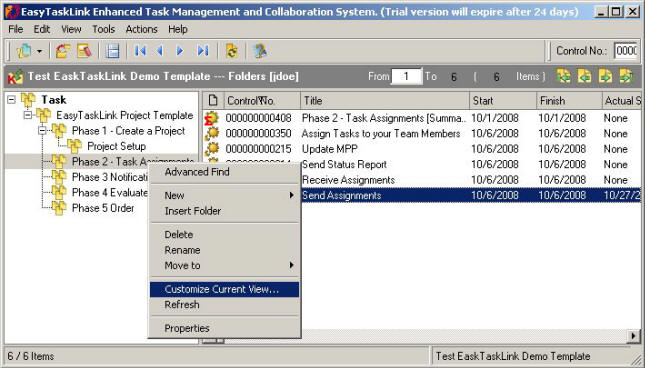This screenshot has height=368, width=645.
Task: Go to the first record toolbar arrow
Action: click(x=140, y=51)
